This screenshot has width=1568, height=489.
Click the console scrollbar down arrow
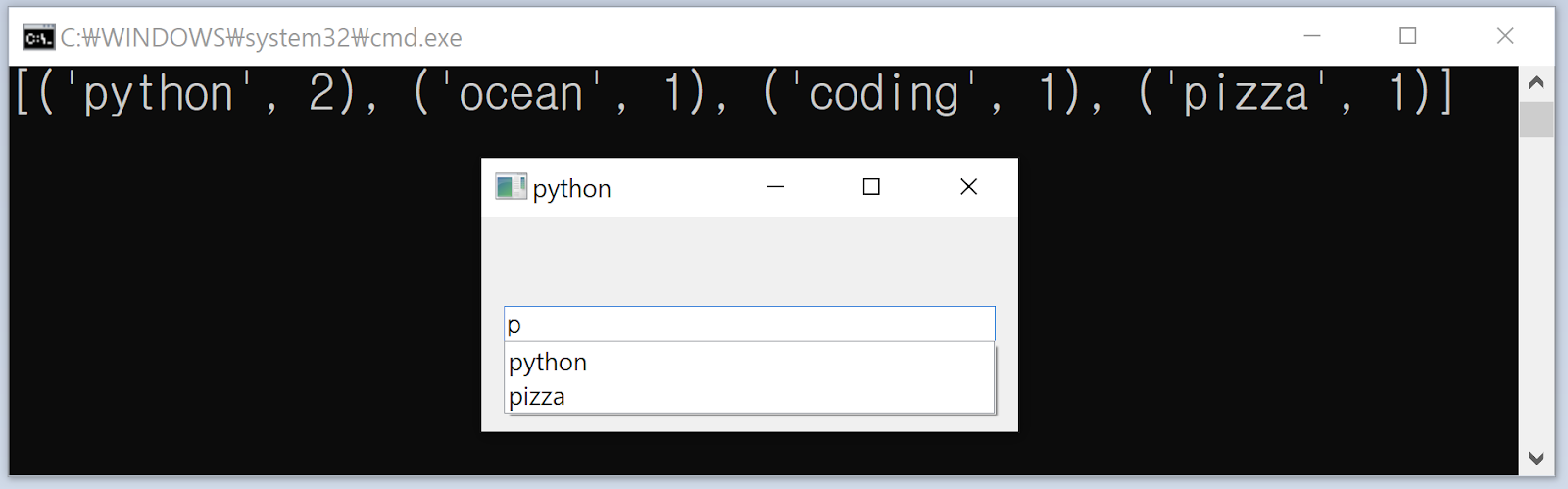pos(1536,458)
